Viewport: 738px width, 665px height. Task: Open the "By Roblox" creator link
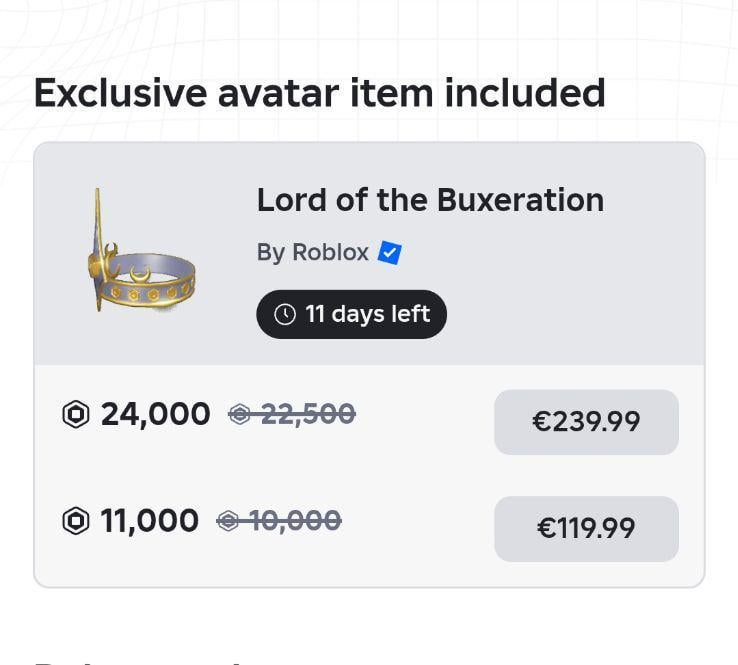(x=313, y=253)
